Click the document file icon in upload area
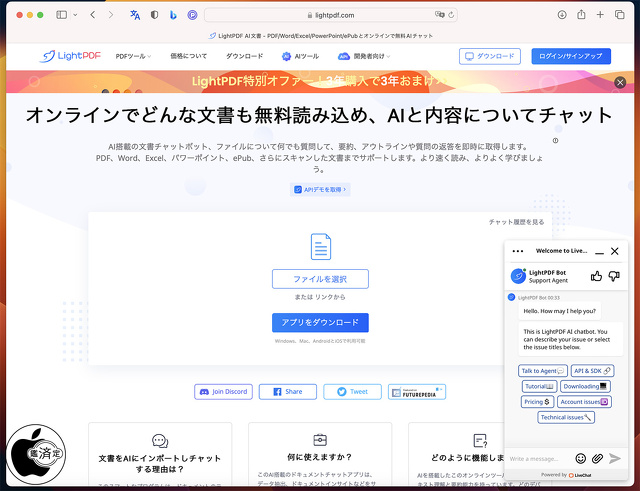This screenshot has width=640, height=491. tap(321, 247)
